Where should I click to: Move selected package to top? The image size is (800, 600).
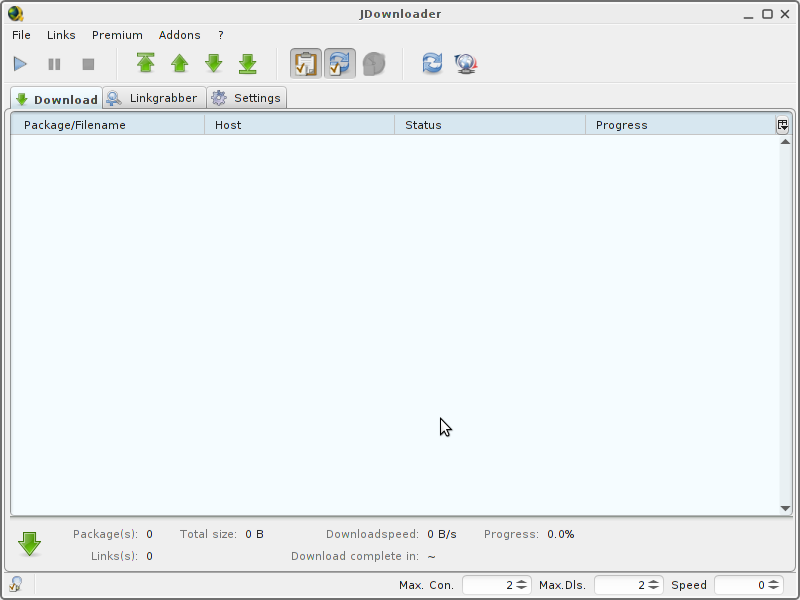click(146, 64)
